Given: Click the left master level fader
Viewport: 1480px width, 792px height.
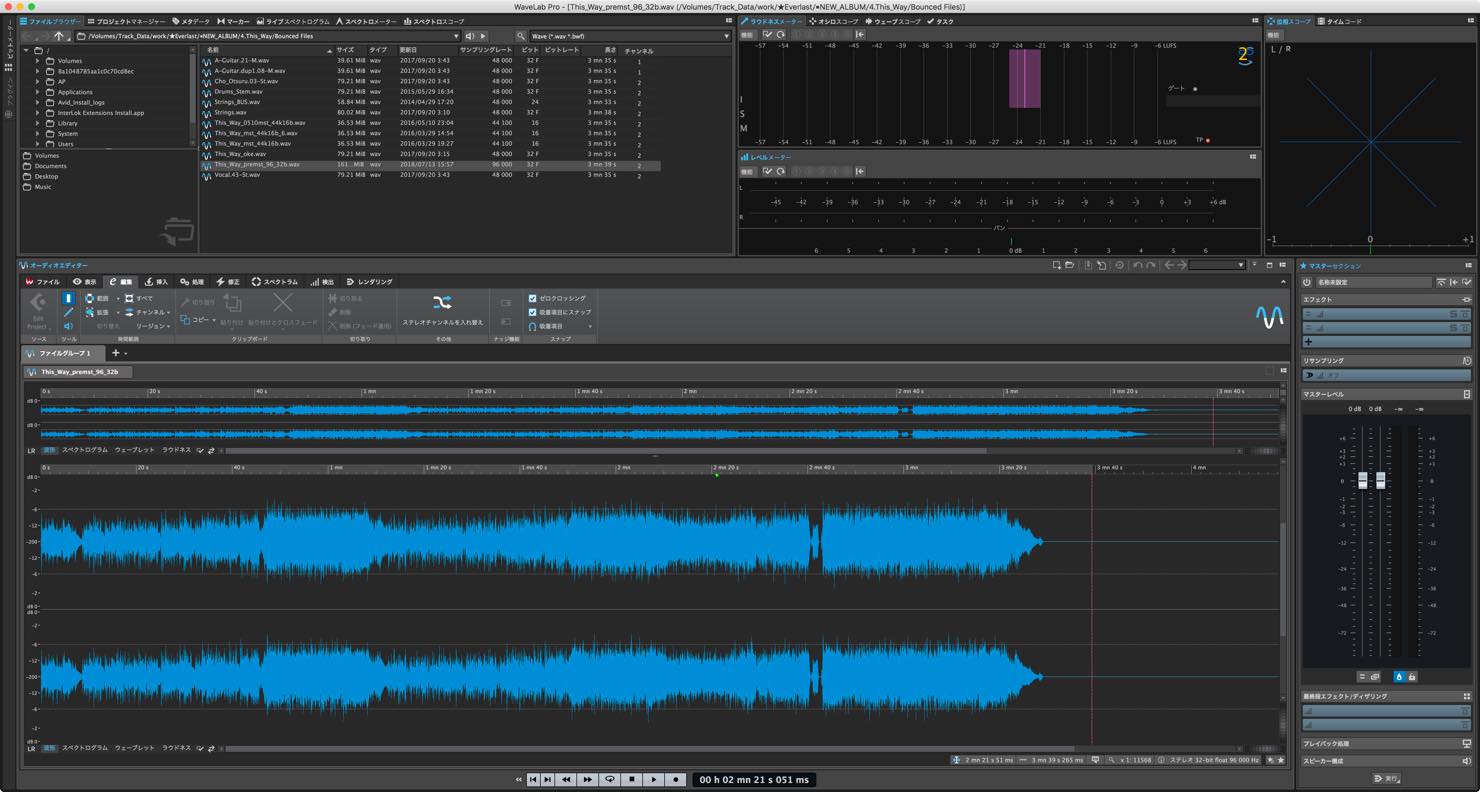Looking at the screenshot, I should pos(1362,481).
